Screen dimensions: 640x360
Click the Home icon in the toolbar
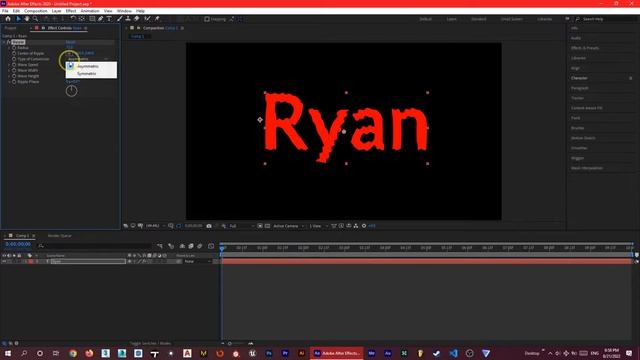[x=8, y=19]
